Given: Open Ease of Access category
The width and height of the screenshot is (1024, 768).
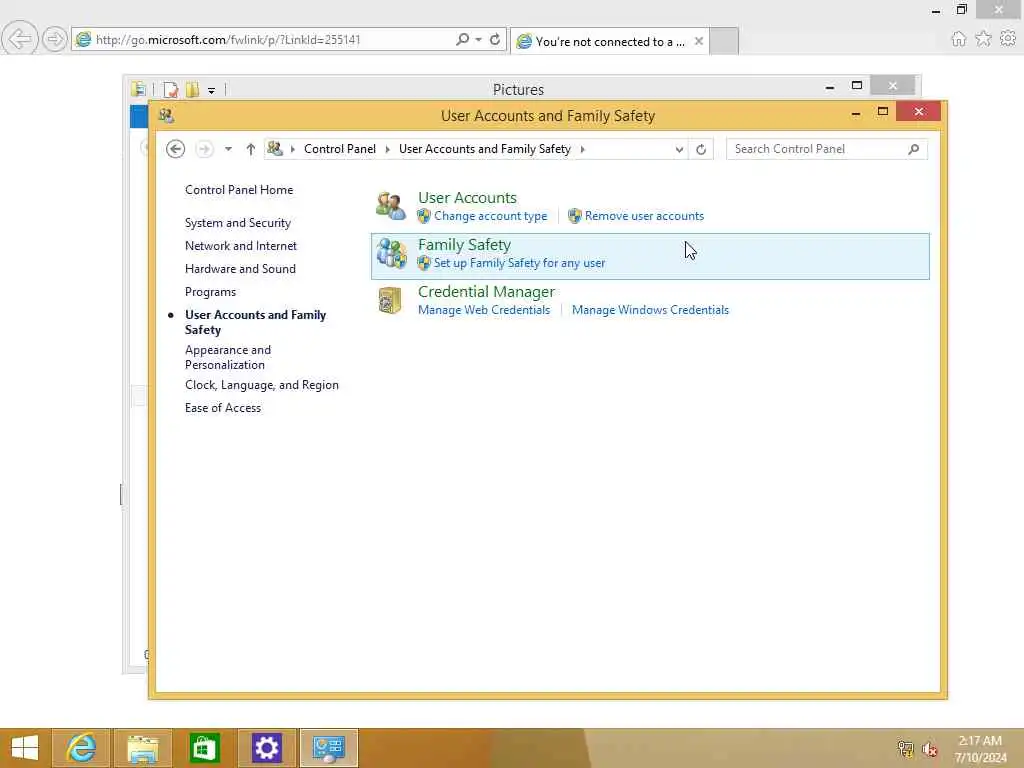Looking at the screenshot, I should coord(223,408).
